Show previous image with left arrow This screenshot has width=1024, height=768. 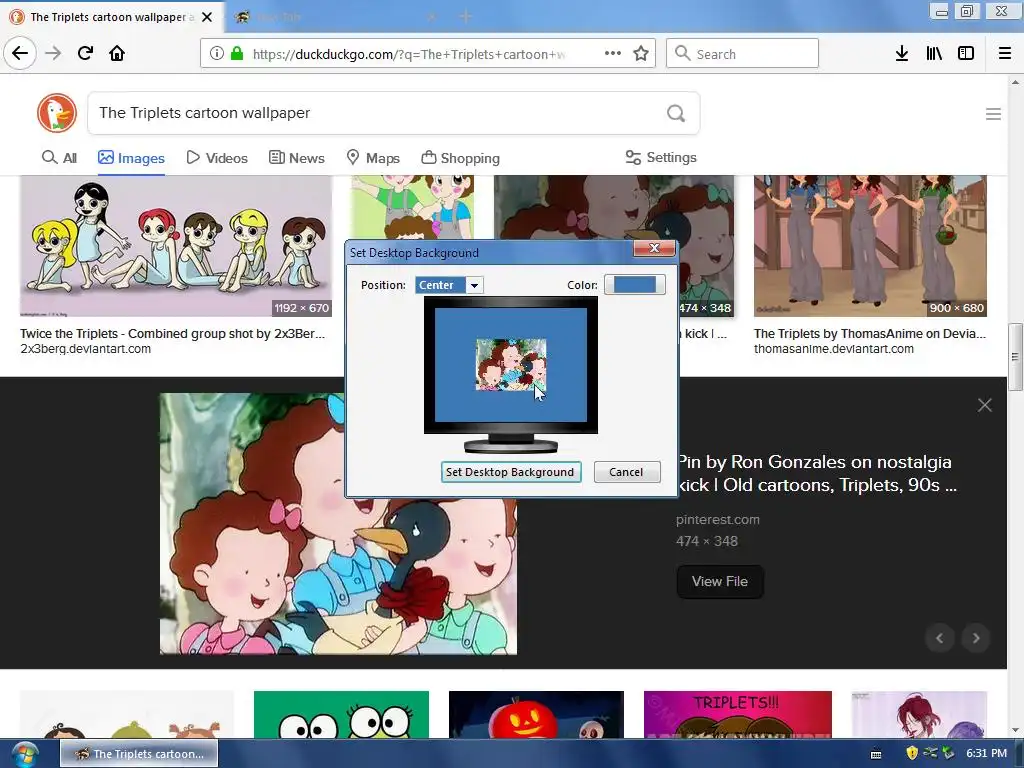click(x=940, y=638)
